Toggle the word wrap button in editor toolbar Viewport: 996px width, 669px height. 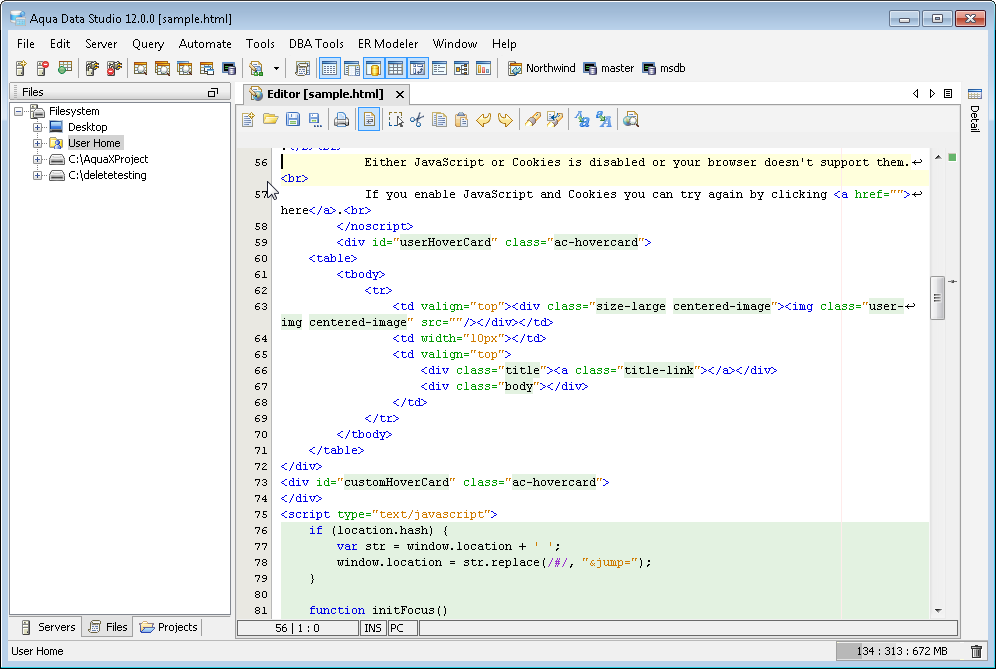(369, 120)
